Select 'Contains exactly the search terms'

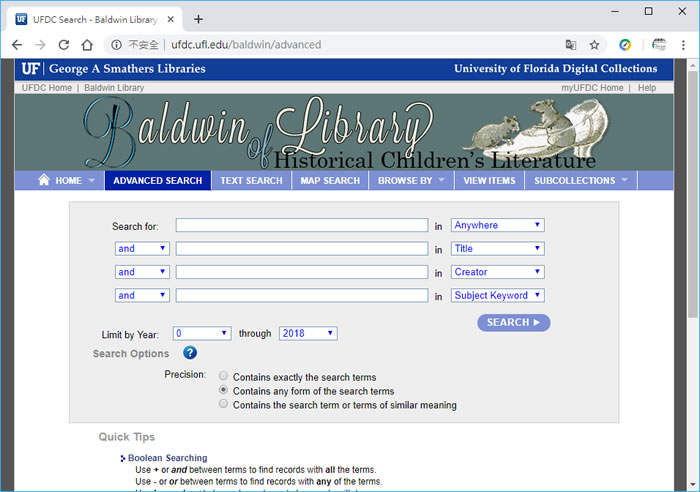click(223, 376)
